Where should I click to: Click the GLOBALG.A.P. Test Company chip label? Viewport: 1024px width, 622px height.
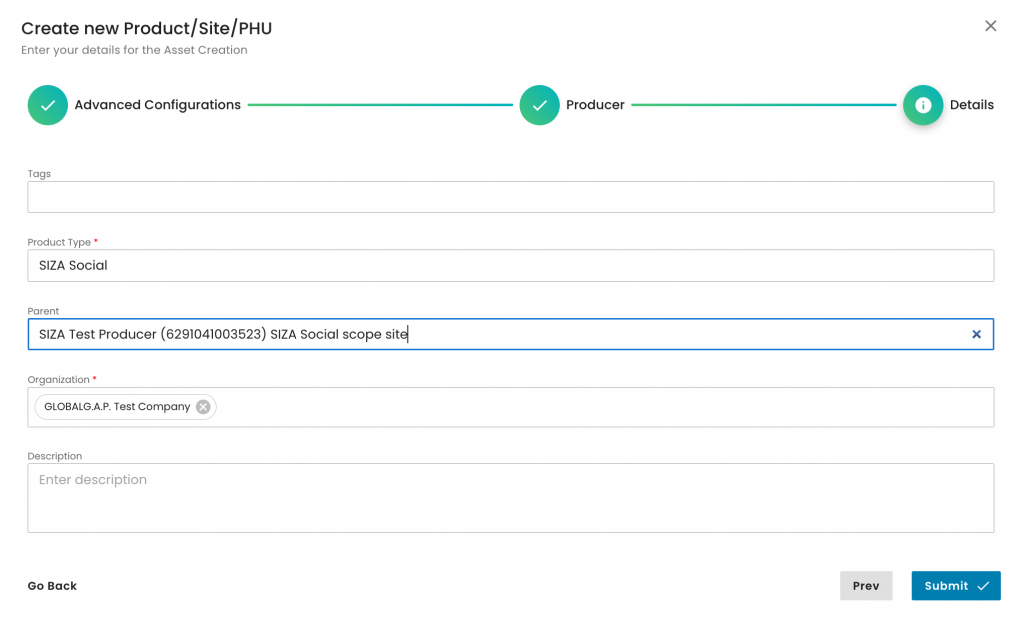(117, 407)
